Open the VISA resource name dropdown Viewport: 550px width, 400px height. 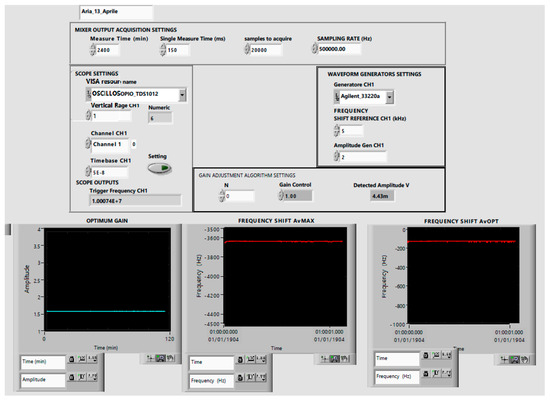click(182, 94)
